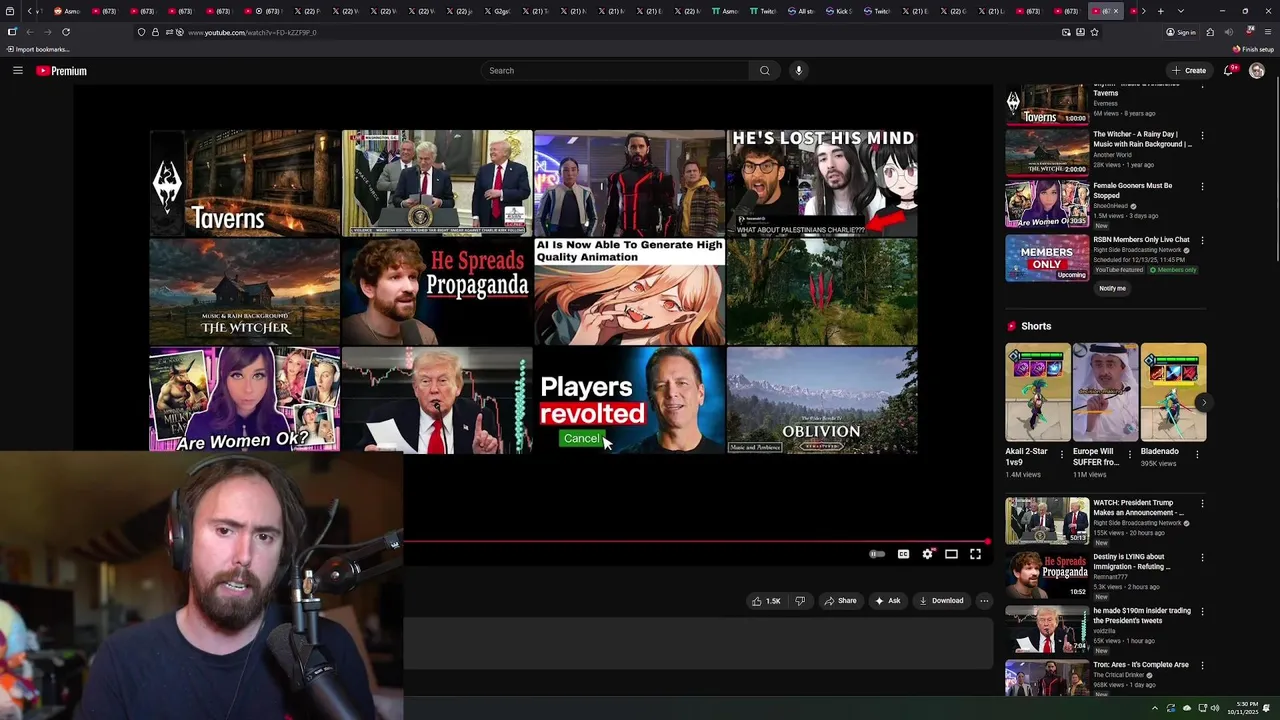Viewport: 1280px width, 720px height.
Task: Start voice search with the microphone
Action: [798, 70]
